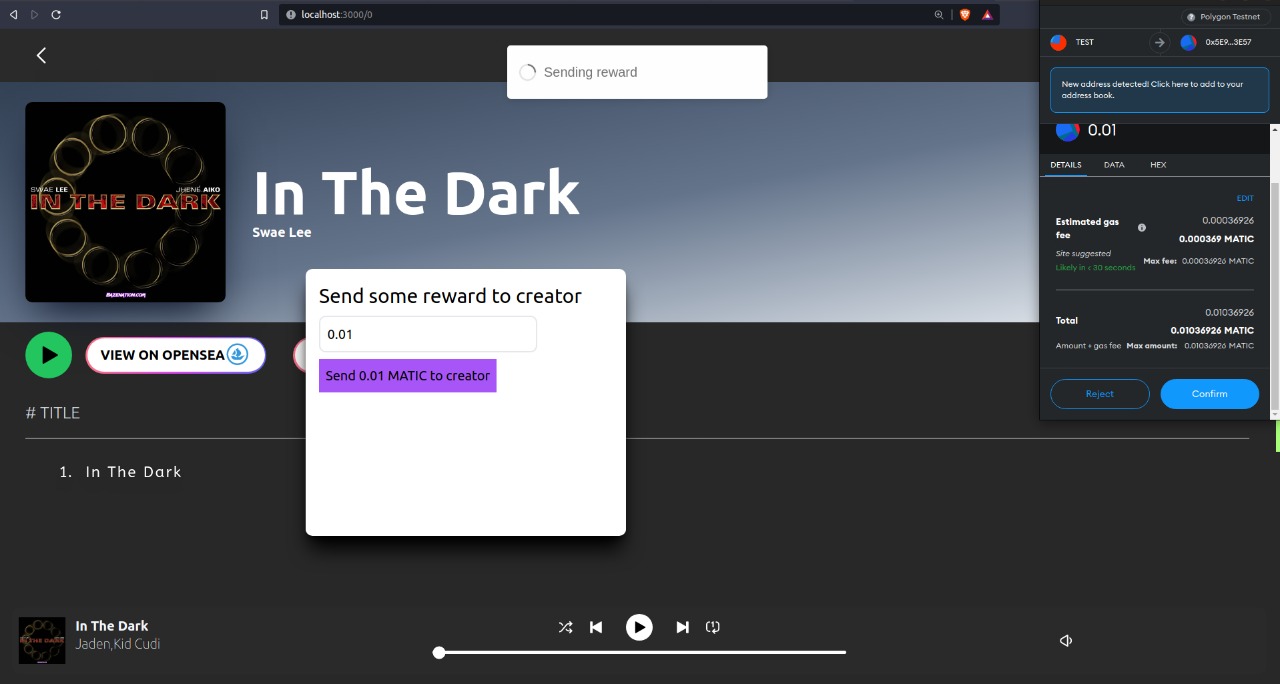Toggle shuffle in the player bar

(x=565, y=627)
